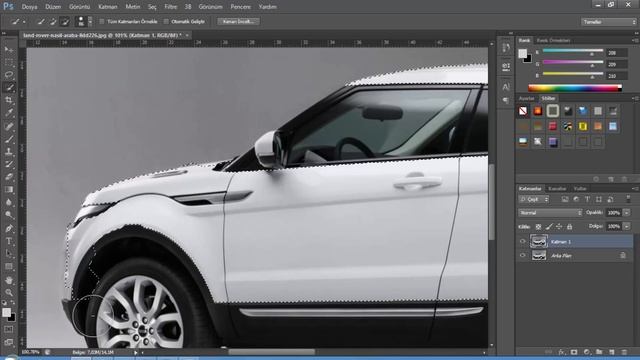
Task: Add a layer mask to Katman 1
Action: 574,352
